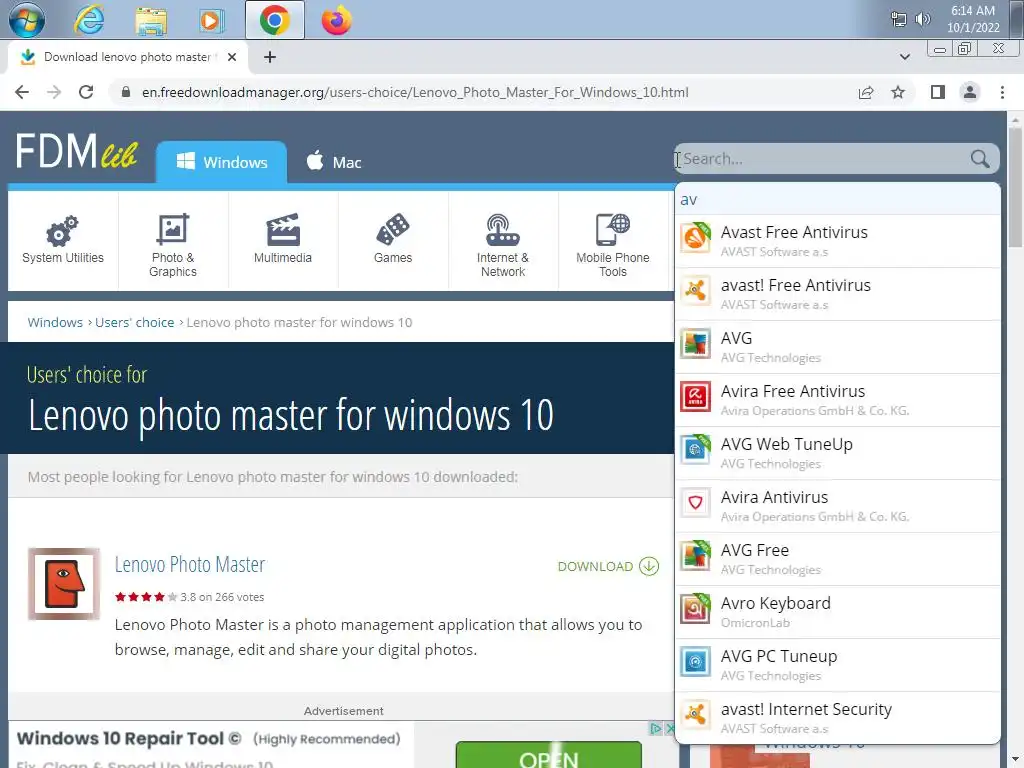Select Windows platform tab

tap(221, 162)
